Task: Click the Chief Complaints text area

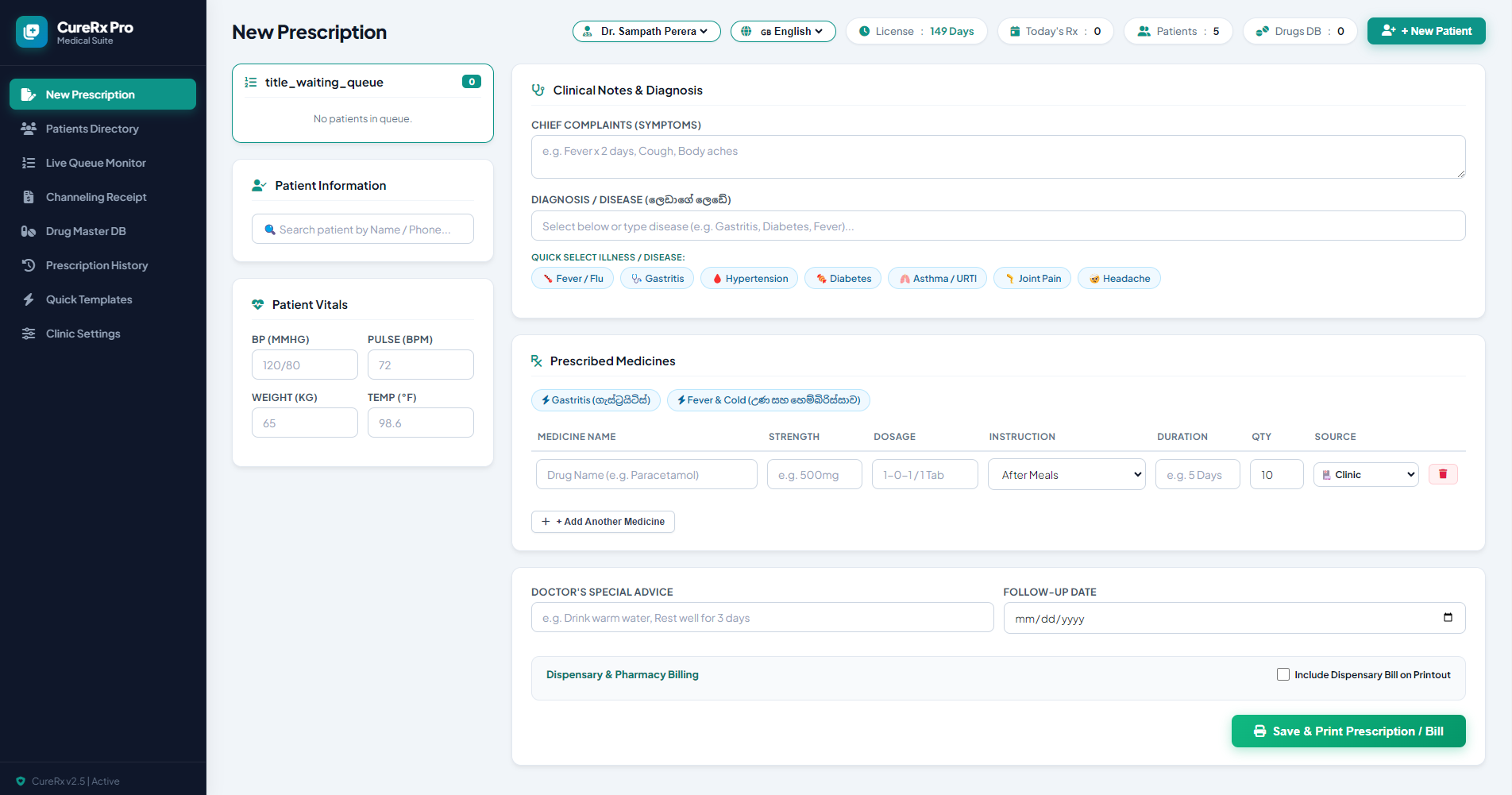Action: [998, 156]
